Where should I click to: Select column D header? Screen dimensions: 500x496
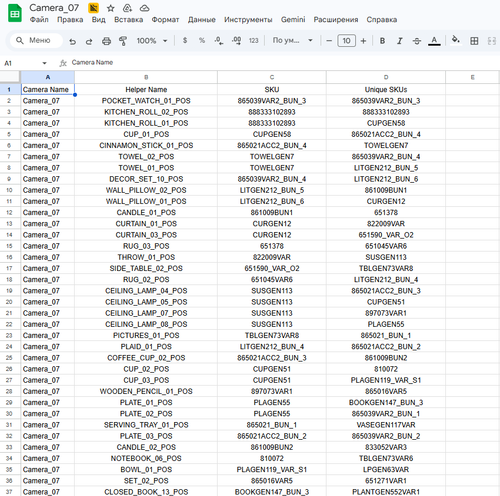pos(386,77)
